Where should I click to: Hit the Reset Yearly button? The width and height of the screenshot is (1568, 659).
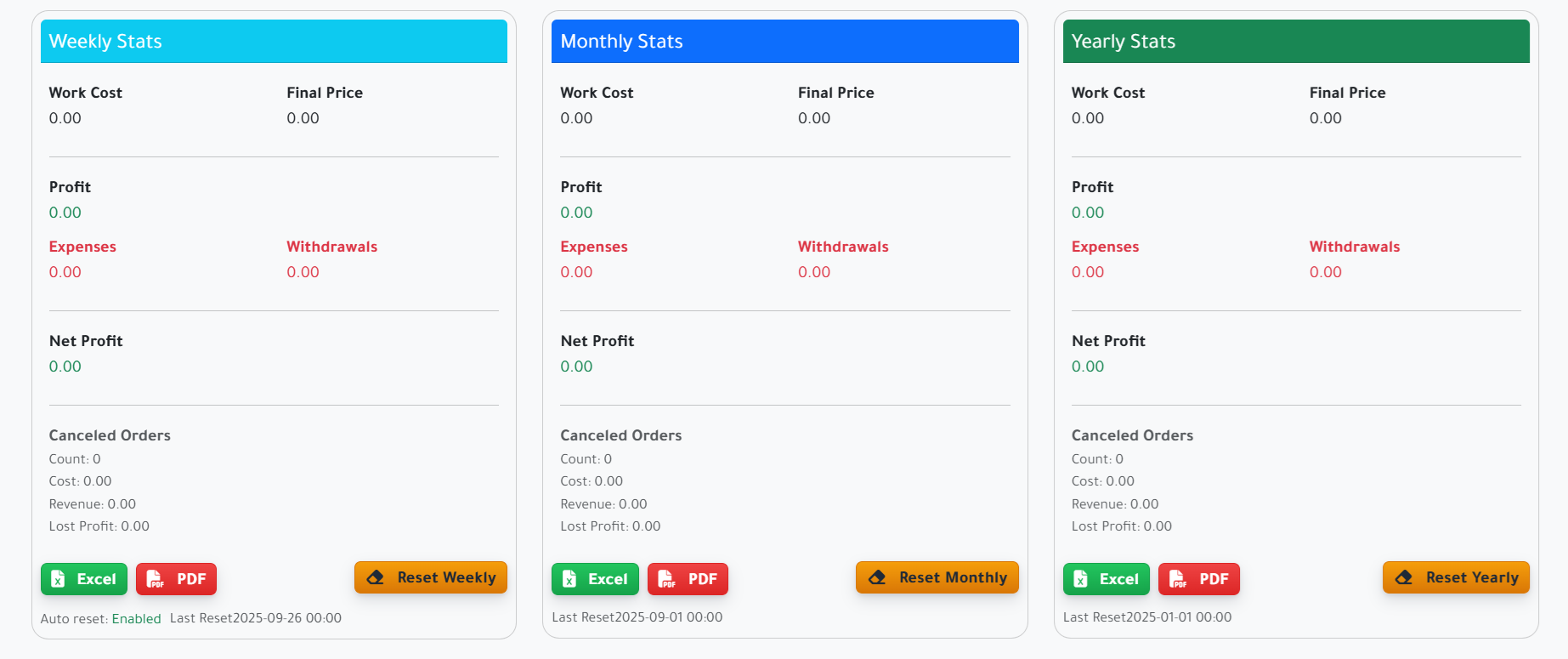1455,577
